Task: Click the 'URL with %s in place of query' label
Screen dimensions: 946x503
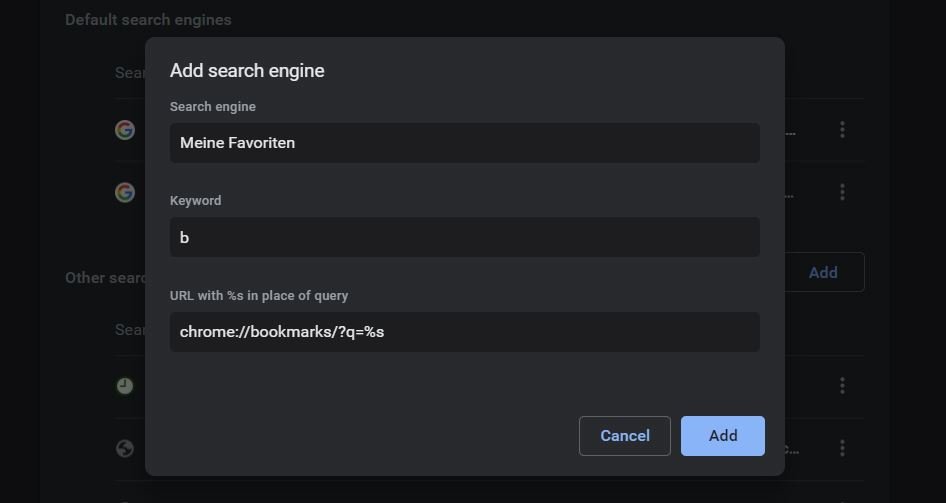Action: 259,296
